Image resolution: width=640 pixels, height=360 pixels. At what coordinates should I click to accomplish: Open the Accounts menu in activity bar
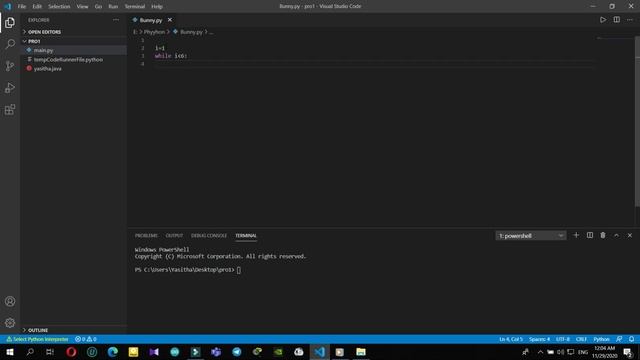[x=10, y=301]
